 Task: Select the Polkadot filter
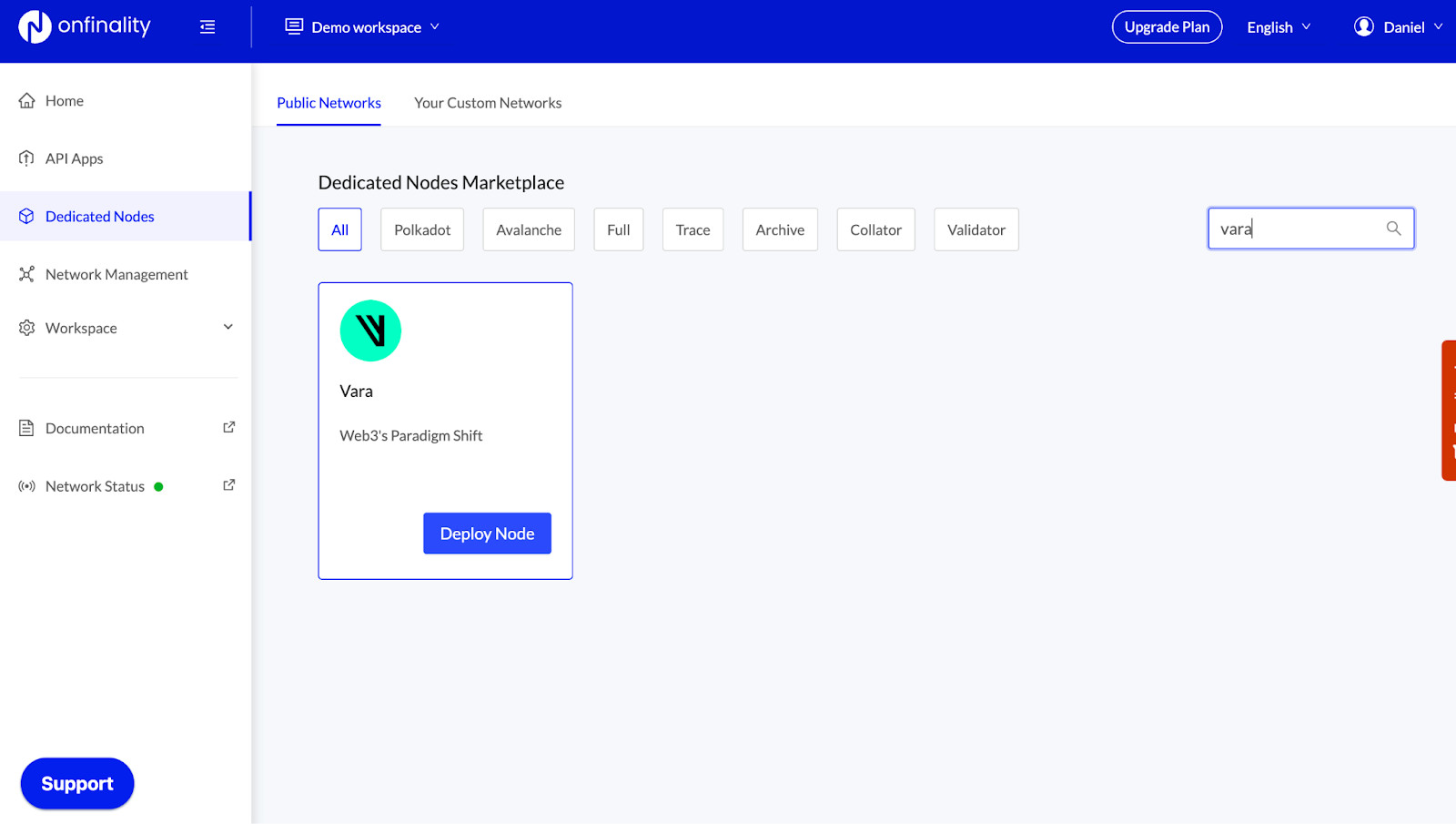click(422, 229)
